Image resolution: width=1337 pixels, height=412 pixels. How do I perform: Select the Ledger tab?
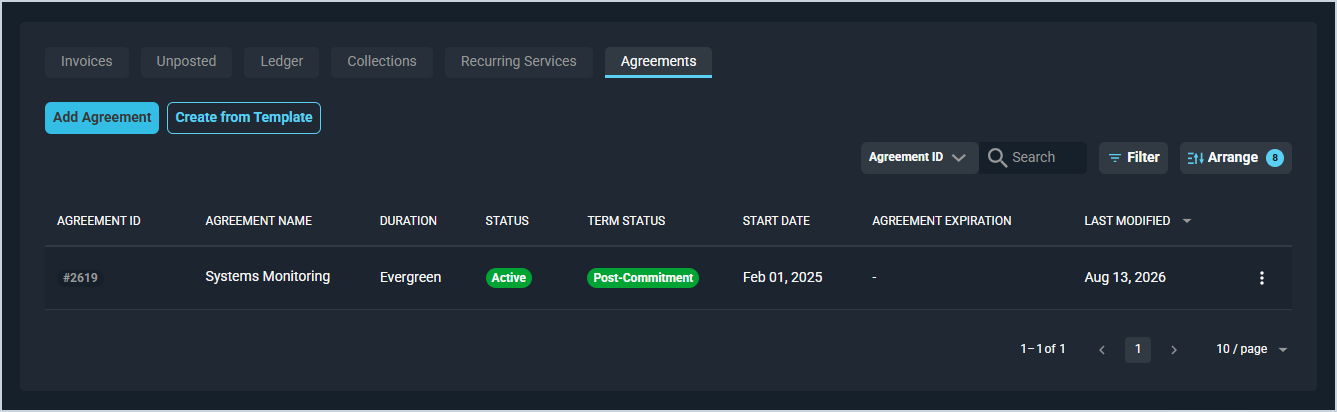pyautogui.click(x=282, y=61)
